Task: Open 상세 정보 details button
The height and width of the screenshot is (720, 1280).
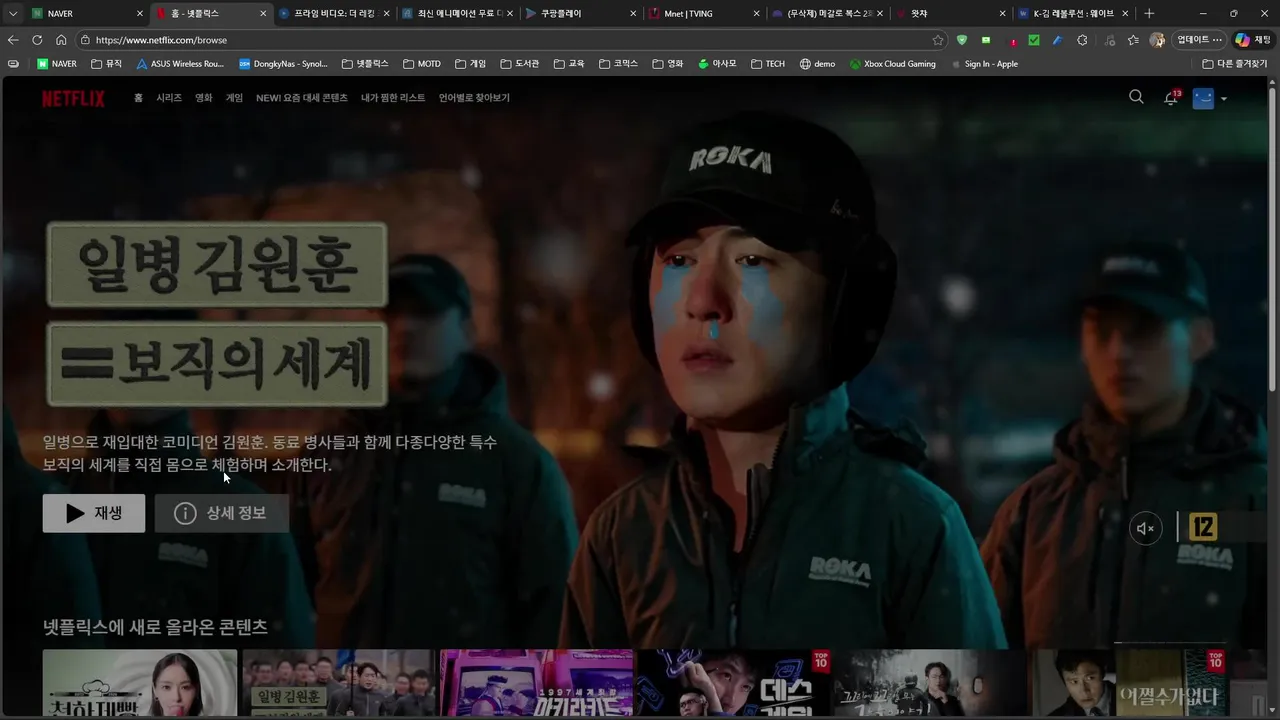Action: 221,513
